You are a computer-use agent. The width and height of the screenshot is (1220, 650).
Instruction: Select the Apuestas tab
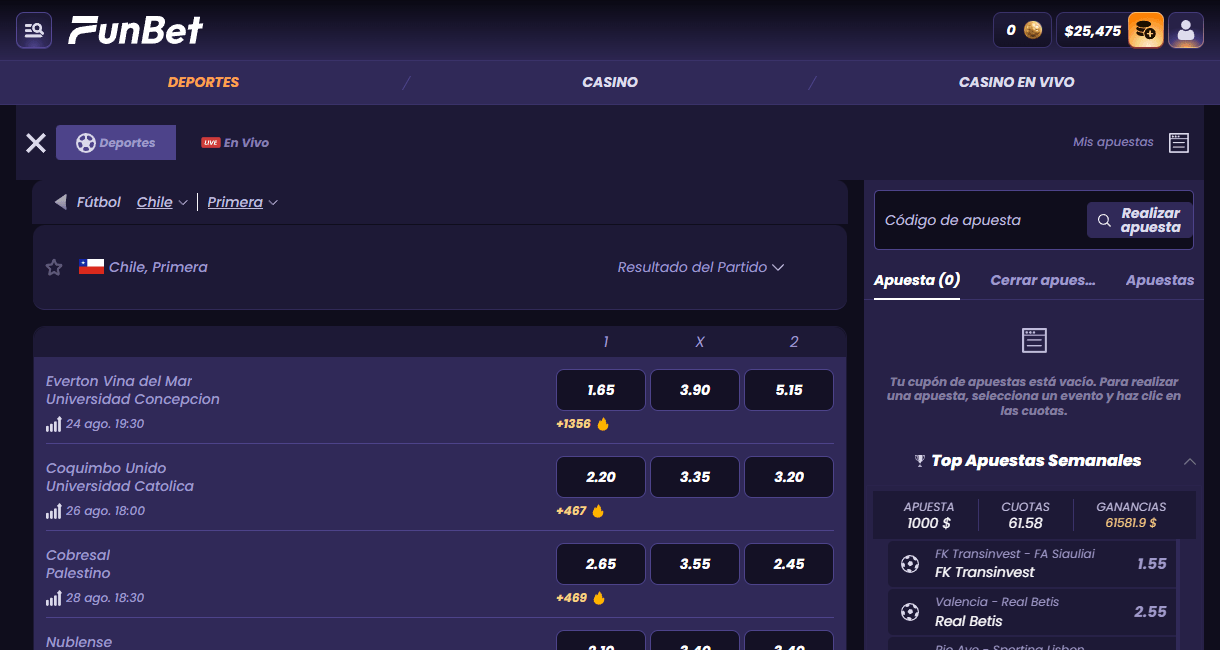[x=1160, y=280]
